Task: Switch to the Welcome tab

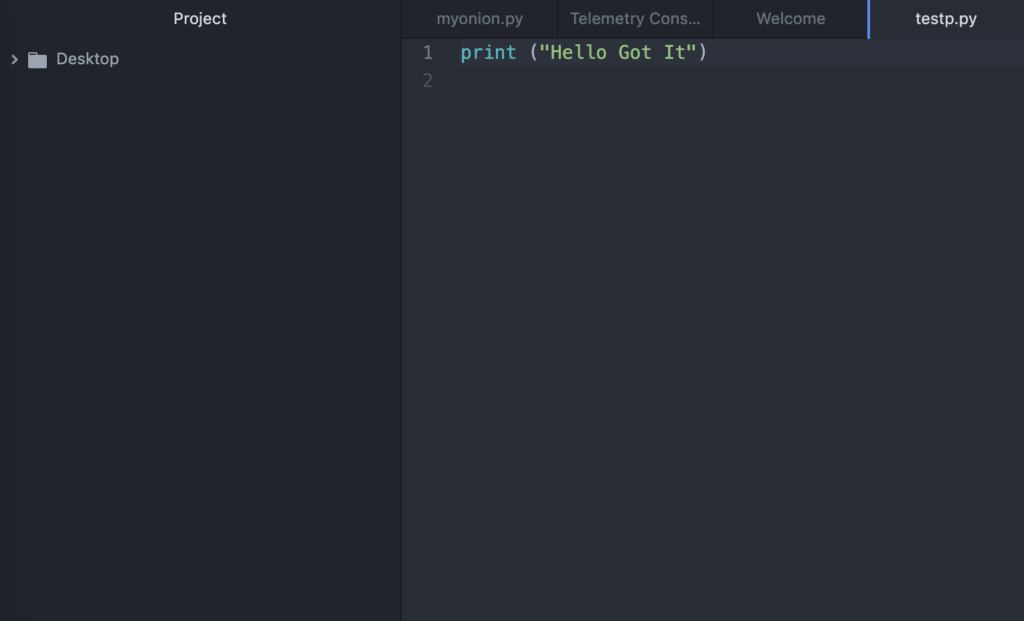Action: tap(790, 18)
